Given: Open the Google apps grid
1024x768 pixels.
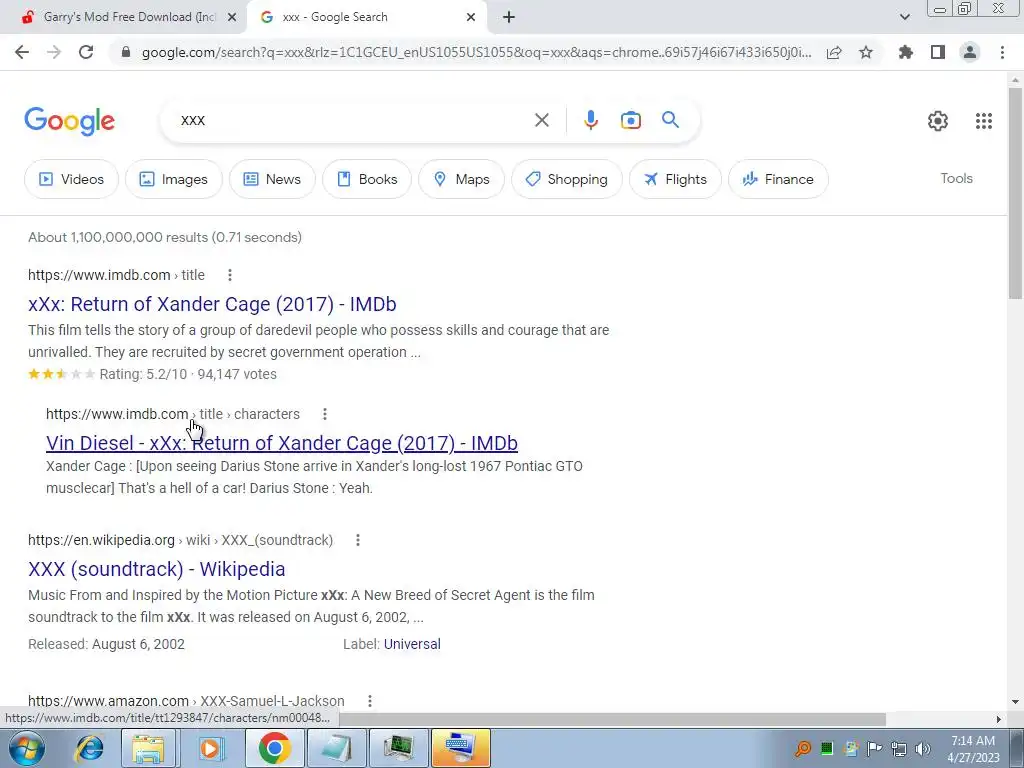Looking at the screenshot, I should click(984, 121).
